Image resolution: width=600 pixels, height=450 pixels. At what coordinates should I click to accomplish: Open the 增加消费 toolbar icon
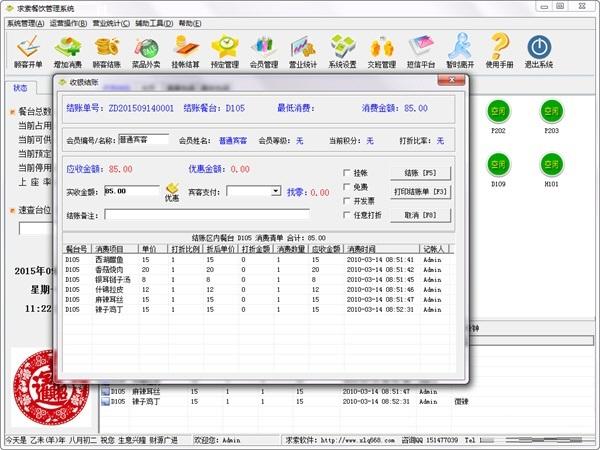coord(68,48)
